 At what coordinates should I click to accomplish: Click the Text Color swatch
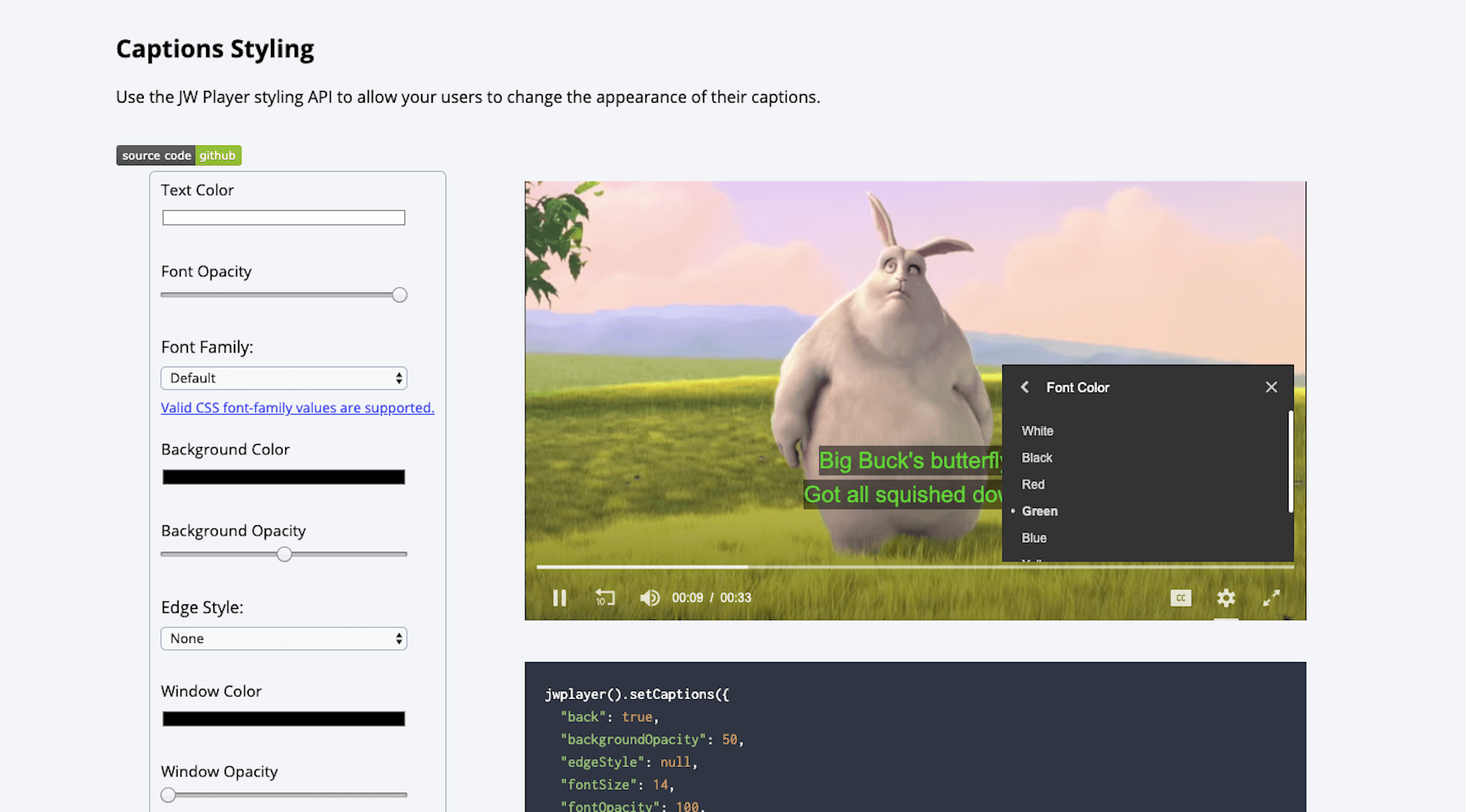(284, 218)
